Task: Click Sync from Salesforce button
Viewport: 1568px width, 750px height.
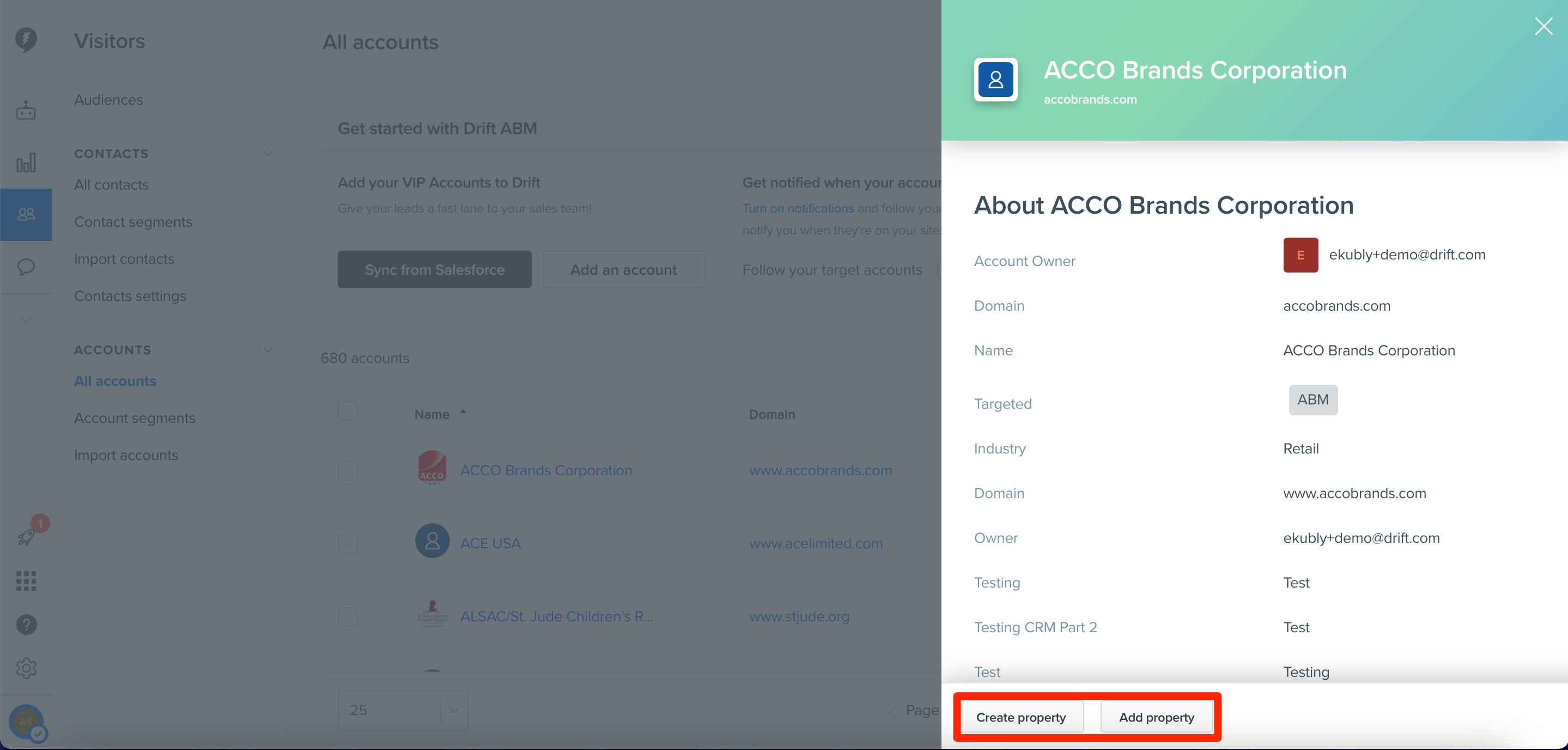Action: point(435,269)
